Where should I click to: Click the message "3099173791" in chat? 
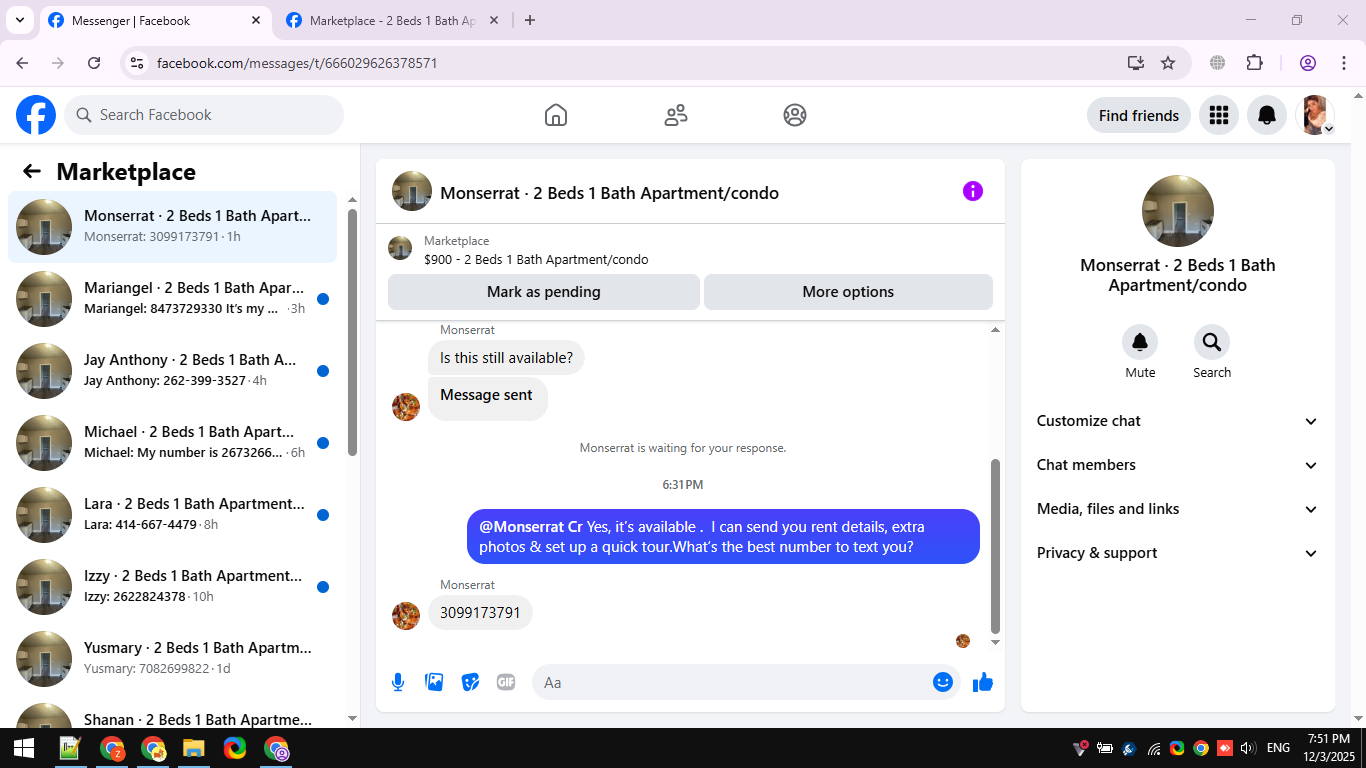click(480, 613)
